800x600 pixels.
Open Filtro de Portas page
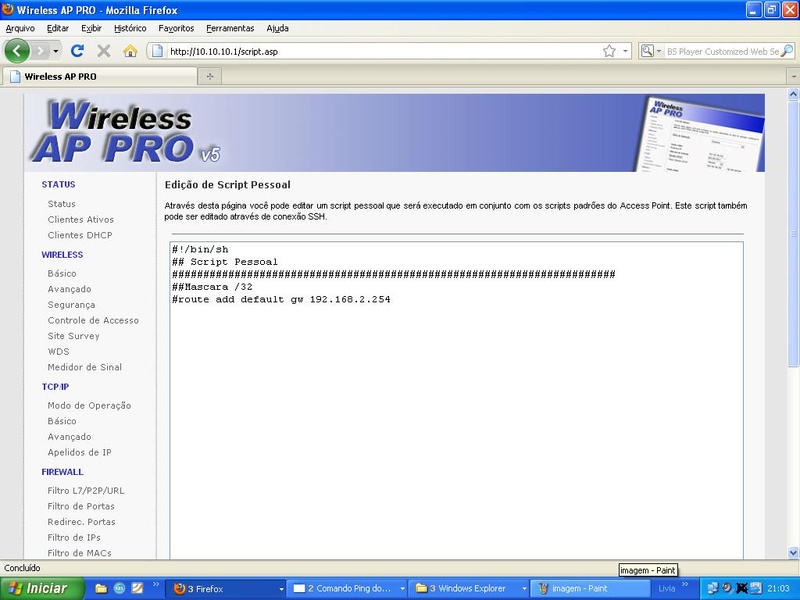click(x=81, y=506)
